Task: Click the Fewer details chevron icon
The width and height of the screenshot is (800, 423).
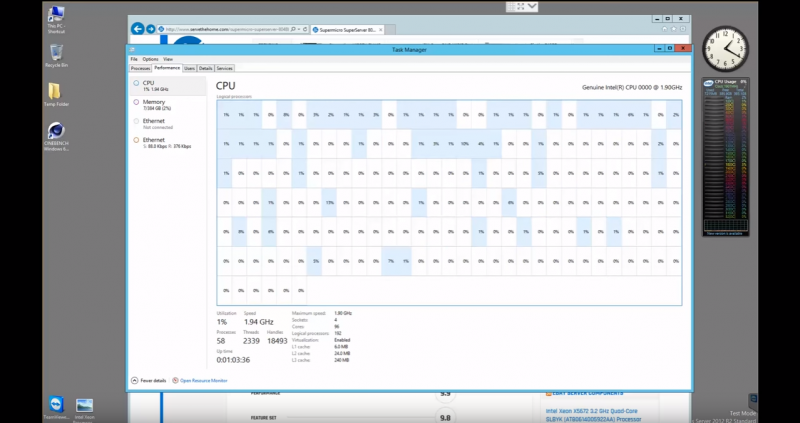Action: [x=135, y=381]
